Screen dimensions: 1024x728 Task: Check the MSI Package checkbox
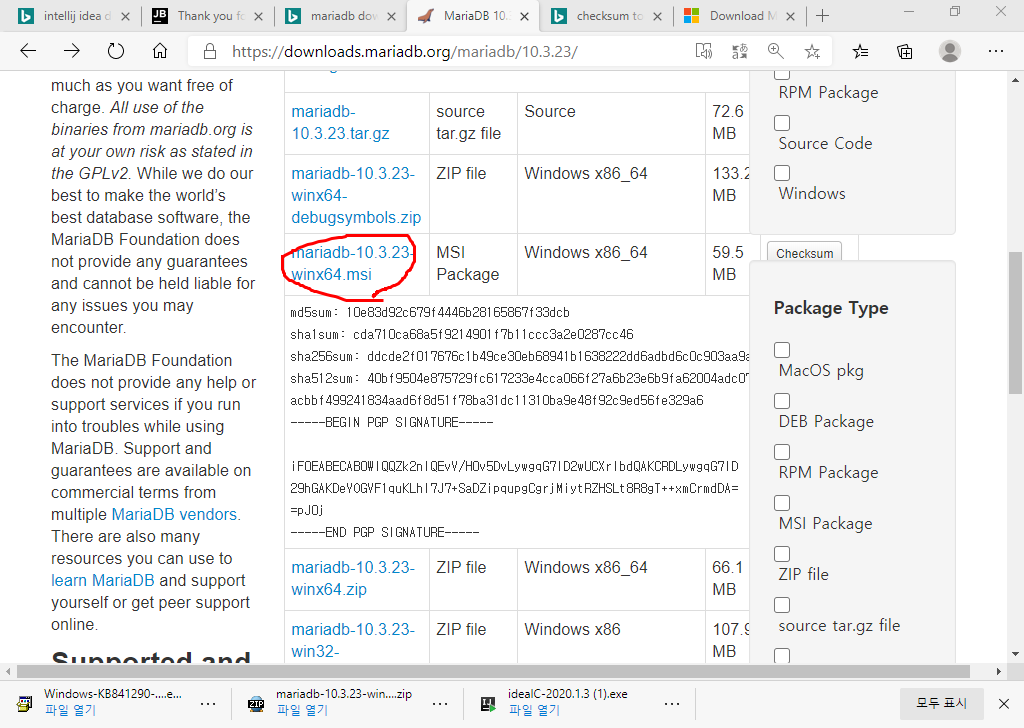point(782,503)
